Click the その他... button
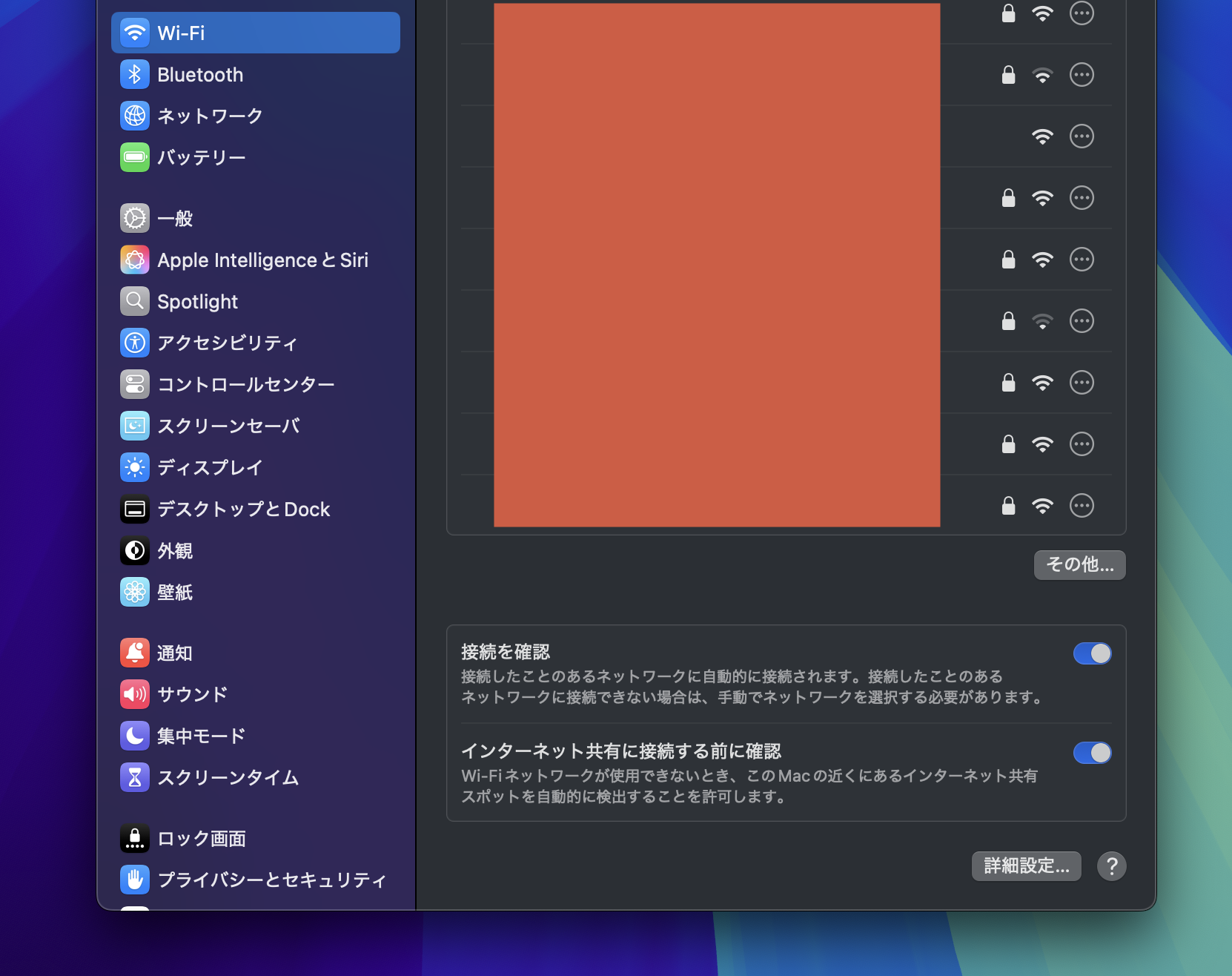 [1079, 564]
